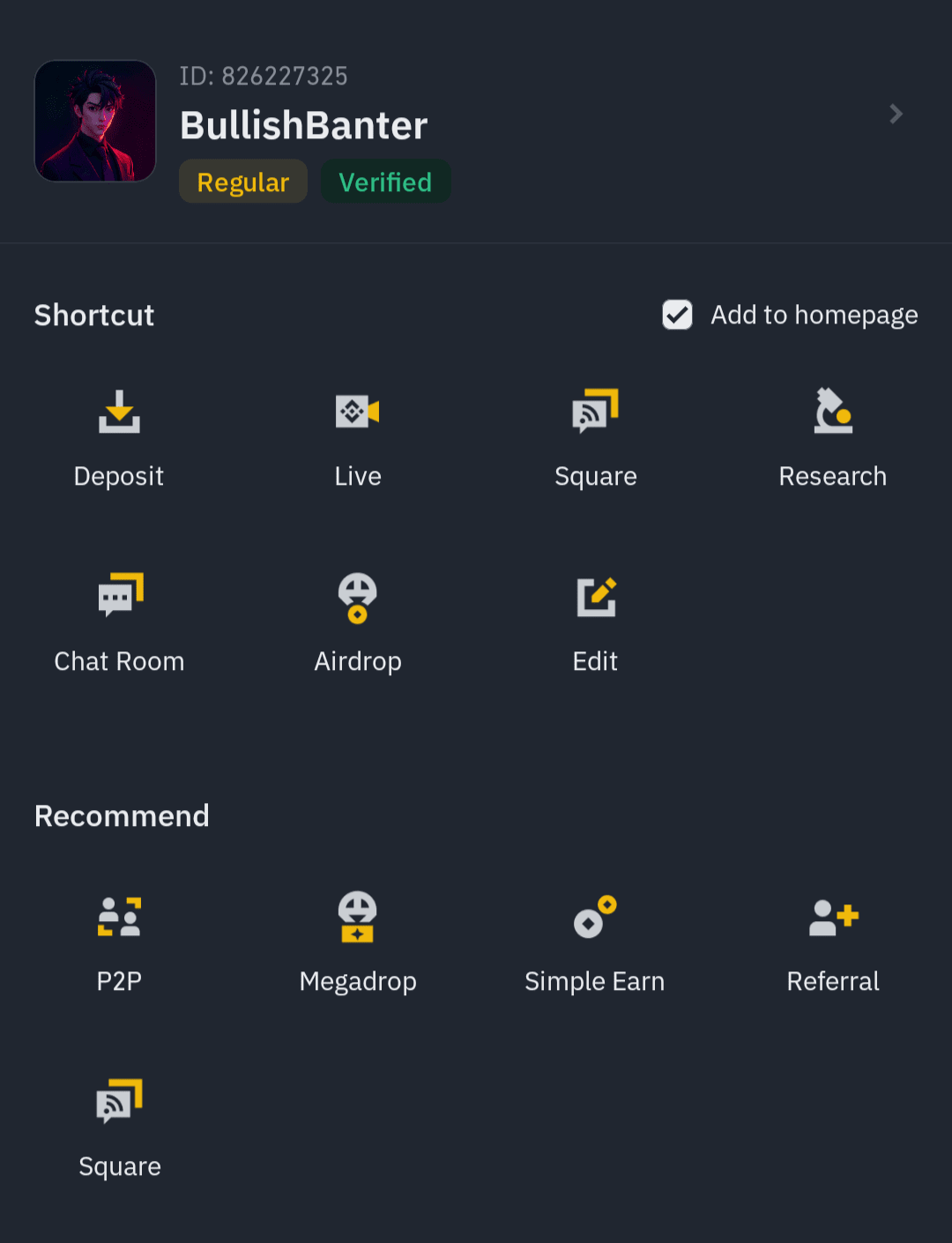Image resolution: width=952 pixels, height=1243 pixels.
Task: Click the user ID 826227325 text
Action: point(264,77)
